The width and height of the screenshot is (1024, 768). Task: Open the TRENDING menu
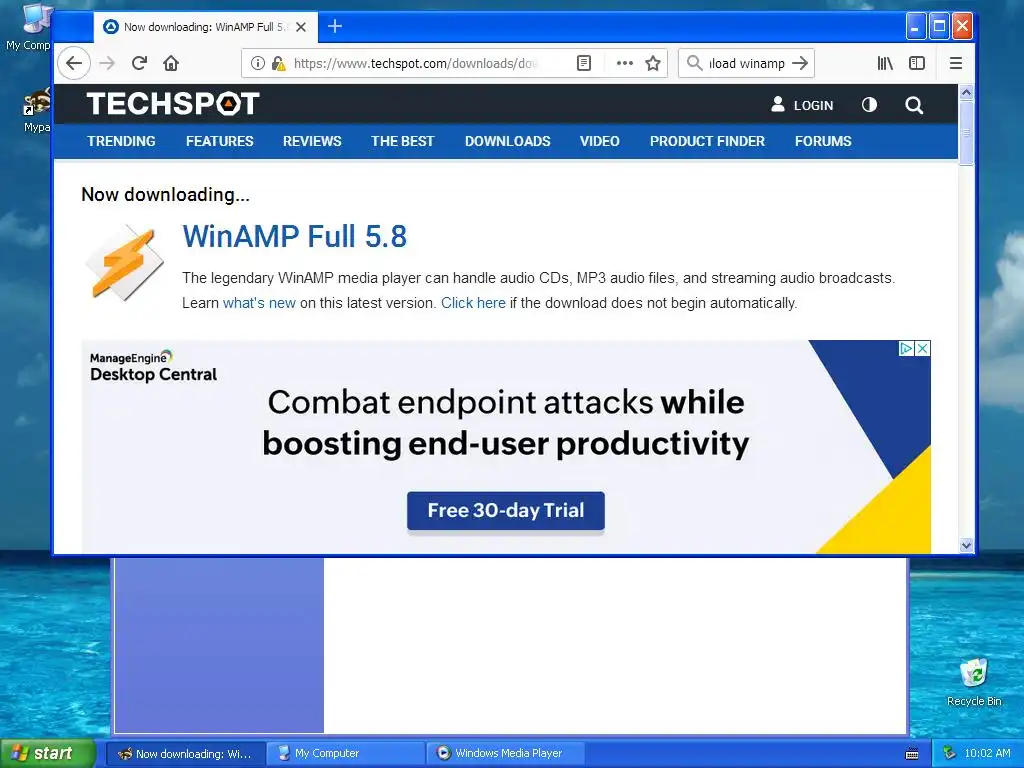(121, 141)
